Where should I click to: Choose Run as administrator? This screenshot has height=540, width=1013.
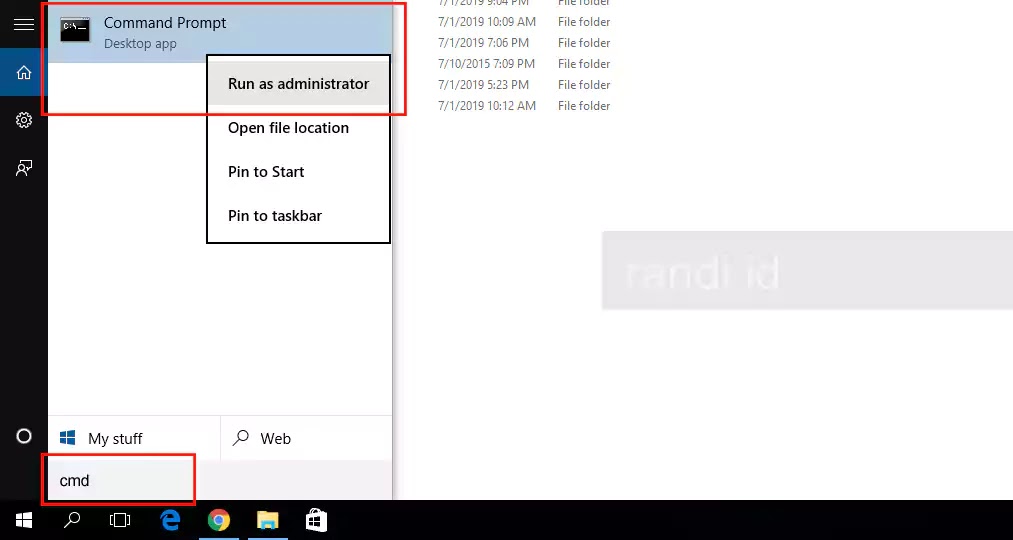(298, 84)
